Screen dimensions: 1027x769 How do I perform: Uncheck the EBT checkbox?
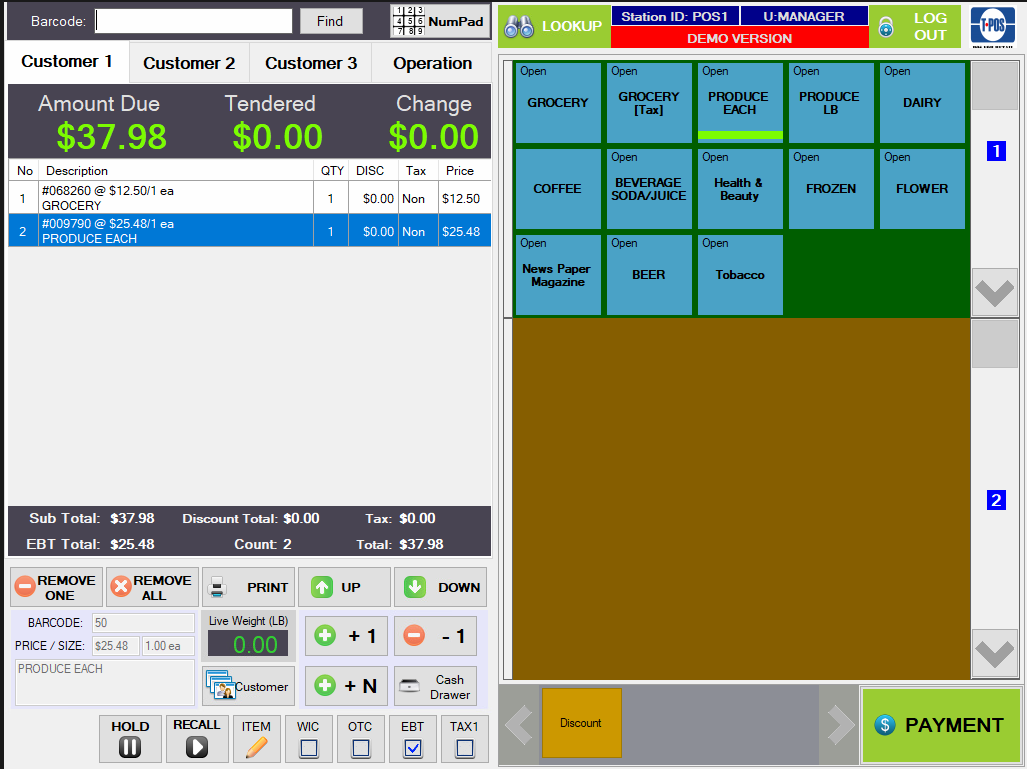[413, 747]
